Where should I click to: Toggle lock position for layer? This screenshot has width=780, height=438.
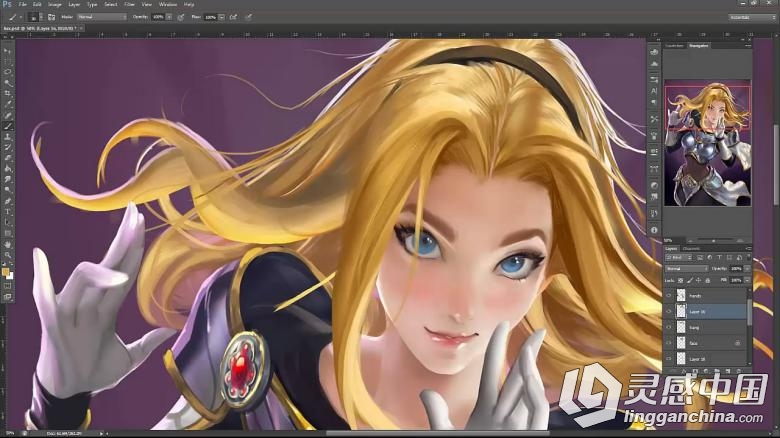tap(698, 280)
